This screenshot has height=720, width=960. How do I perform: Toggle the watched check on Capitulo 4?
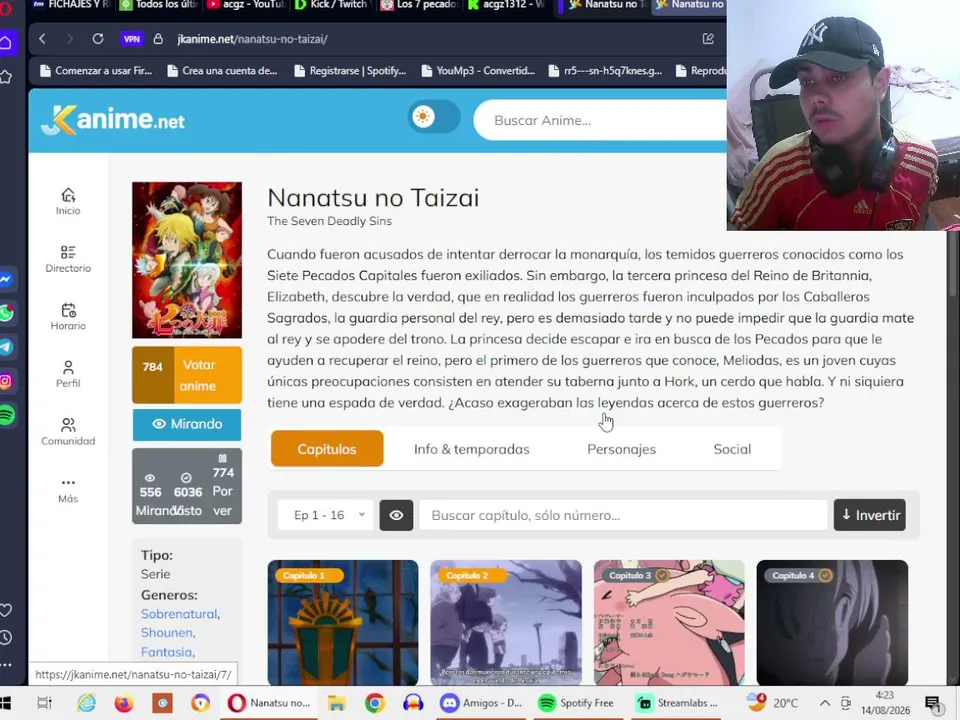point(825,576)
